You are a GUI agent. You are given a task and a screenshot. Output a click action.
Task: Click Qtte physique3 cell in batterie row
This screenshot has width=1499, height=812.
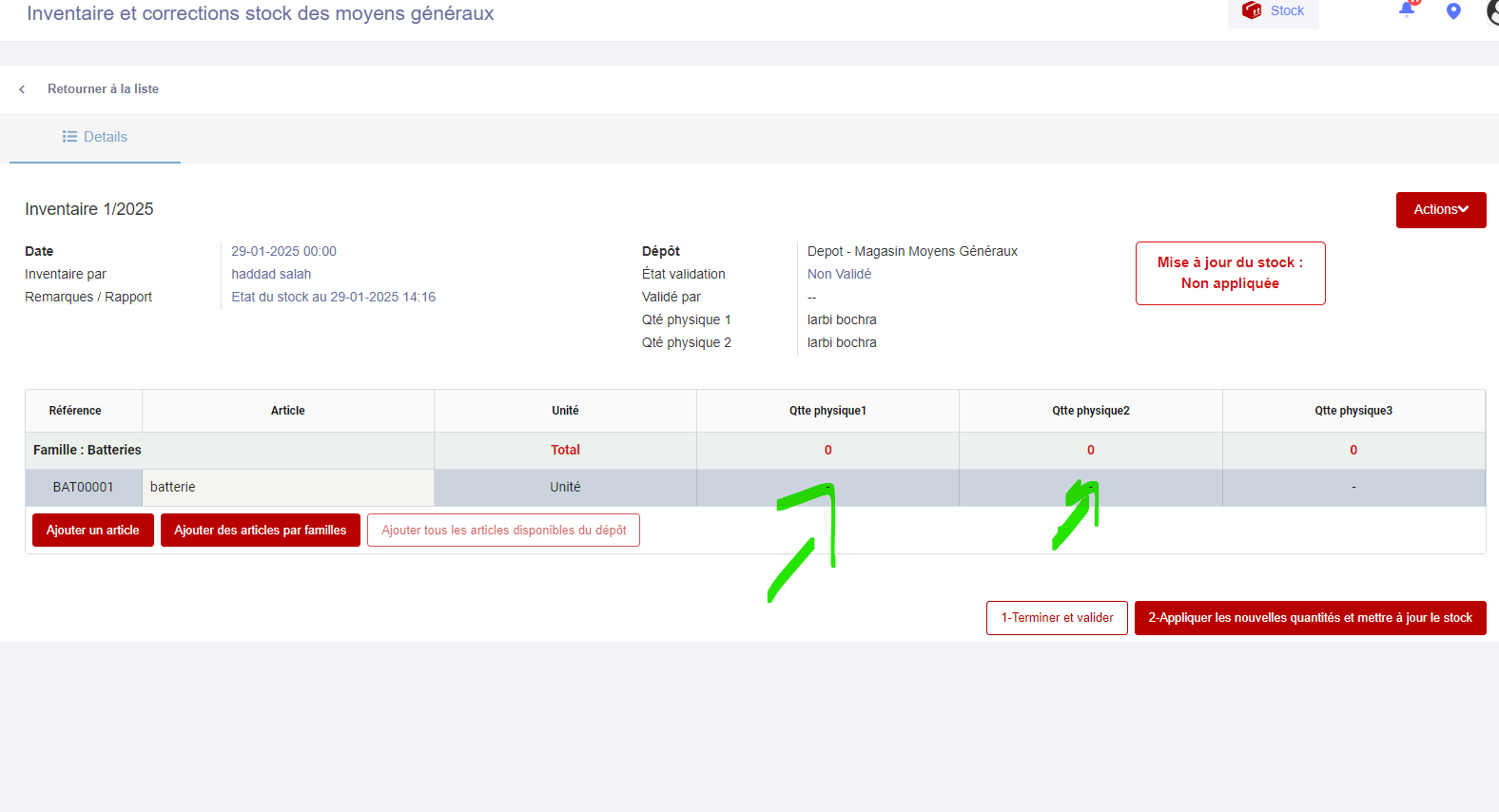[1353, 488]
